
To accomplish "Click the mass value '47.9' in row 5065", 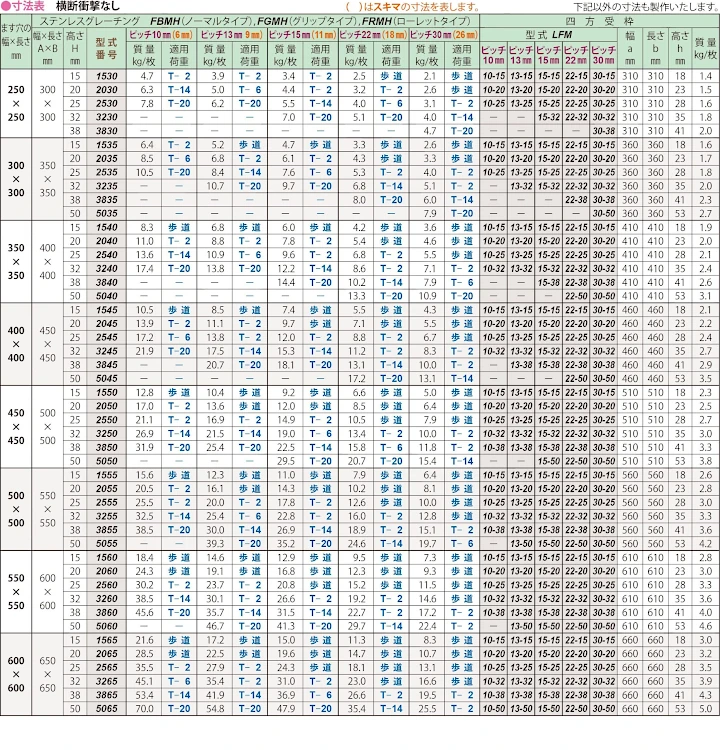I will click(286, 708).
